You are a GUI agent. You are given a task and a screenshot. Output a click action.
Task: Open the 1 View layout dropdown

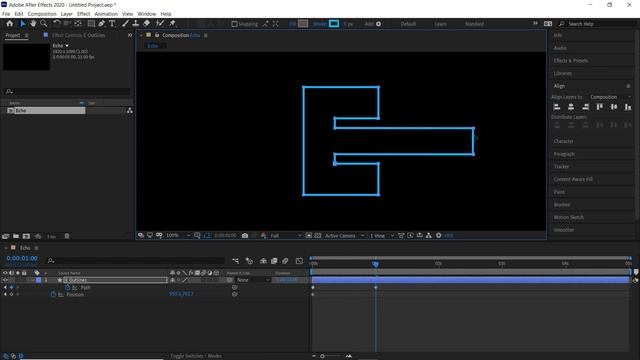tap(382, 236)
